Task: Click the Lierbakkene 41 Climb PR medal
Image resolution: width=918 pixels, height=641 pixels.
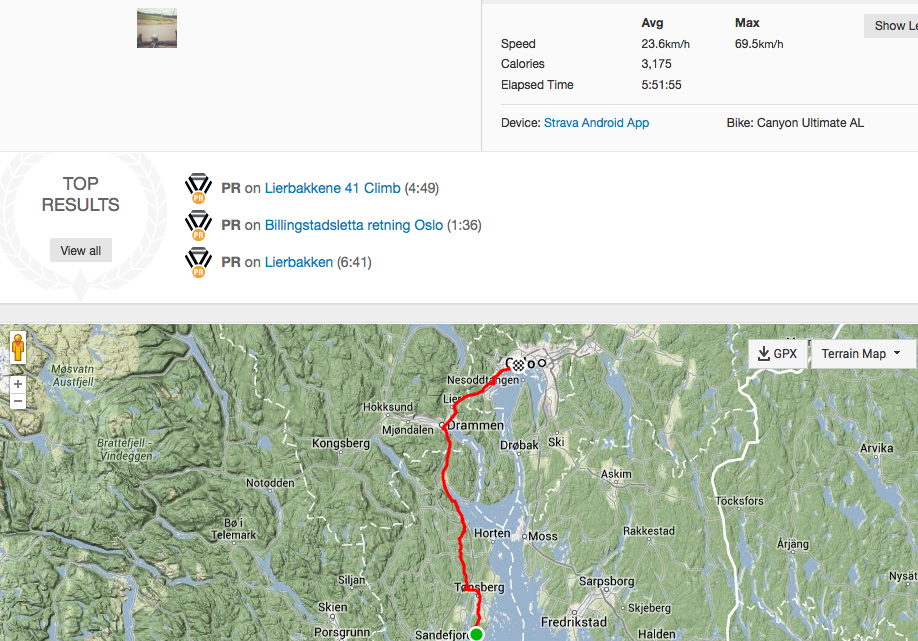Action: pyautogui.click(x=198, y=188)
